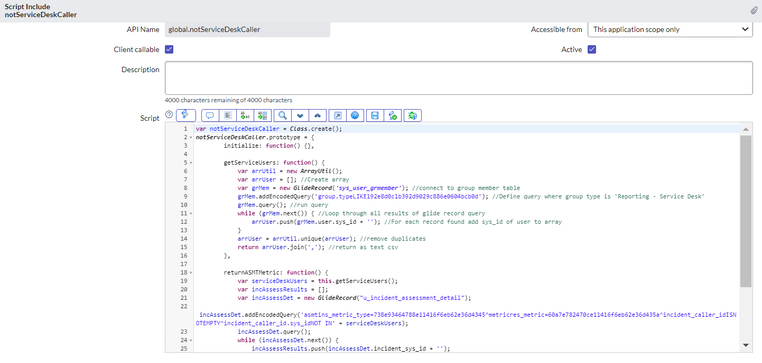762x363 pixels.
Task: Click the syntax check icon with green tick
Action: pos(393,115)
